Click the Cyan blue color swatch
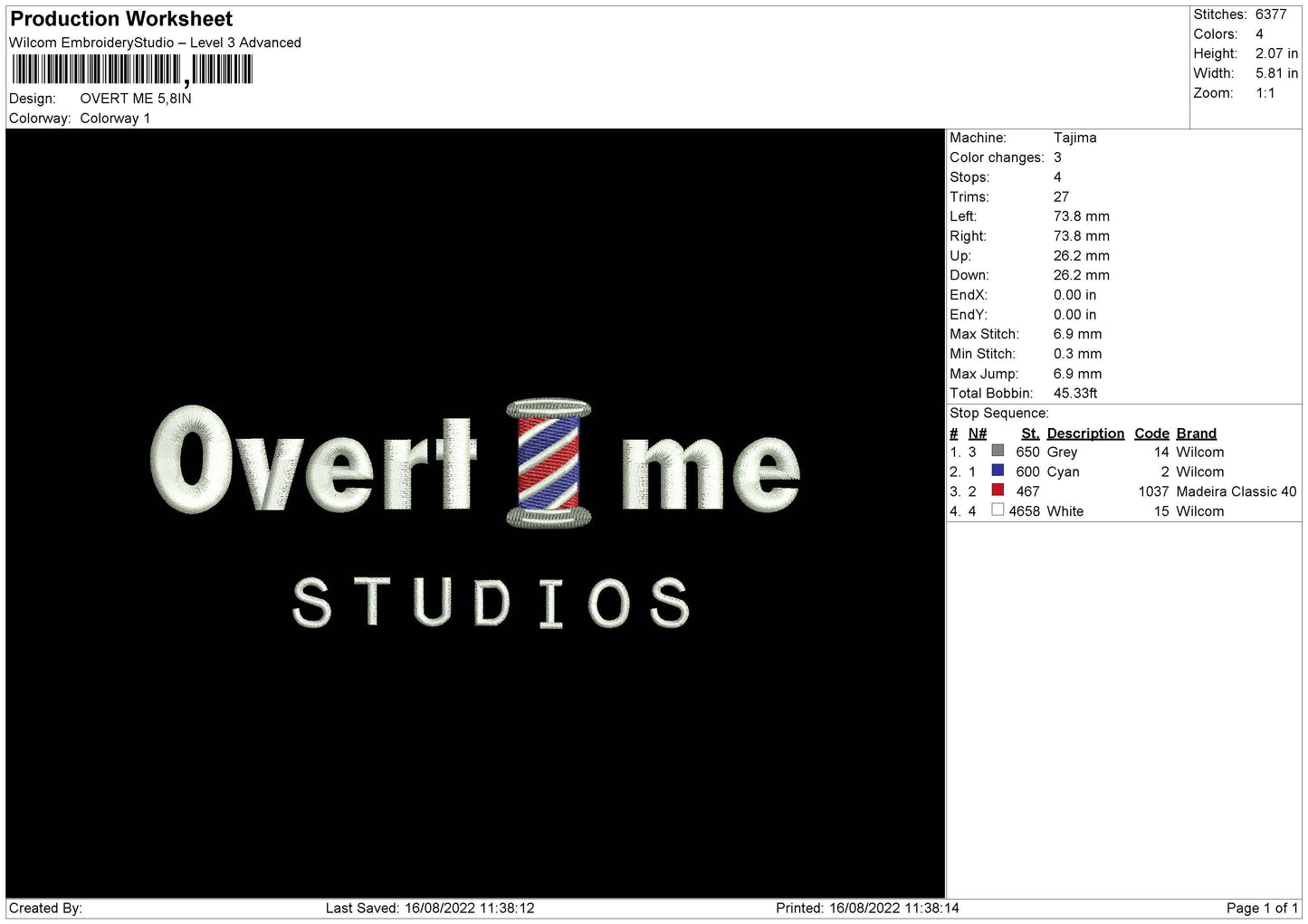The image size is (1308, 924). 998,471
